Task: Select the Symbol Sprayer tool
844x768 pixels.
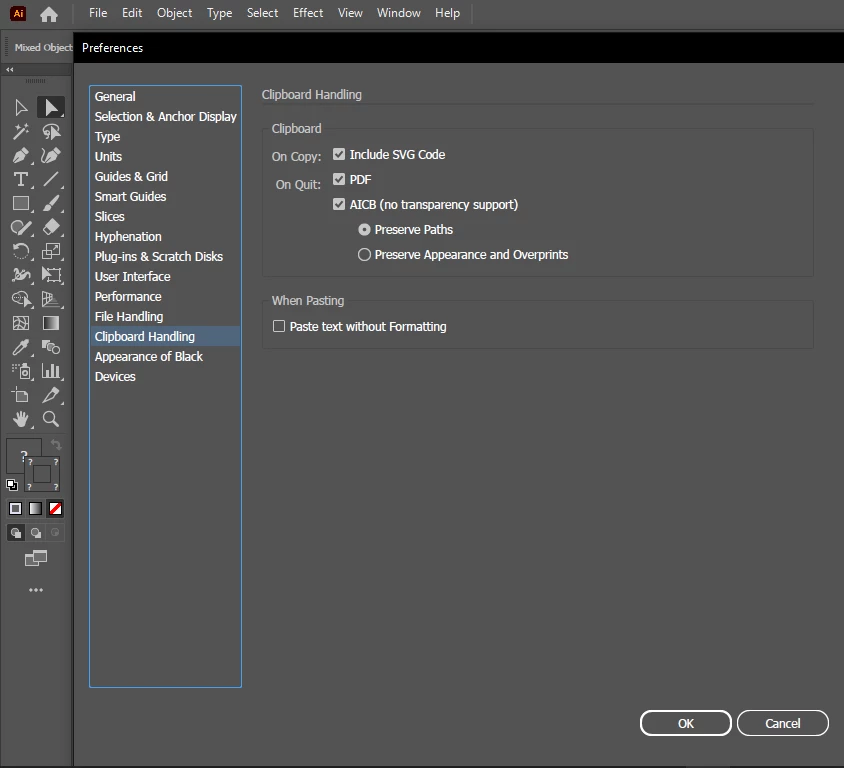Action: click(20, 371)
